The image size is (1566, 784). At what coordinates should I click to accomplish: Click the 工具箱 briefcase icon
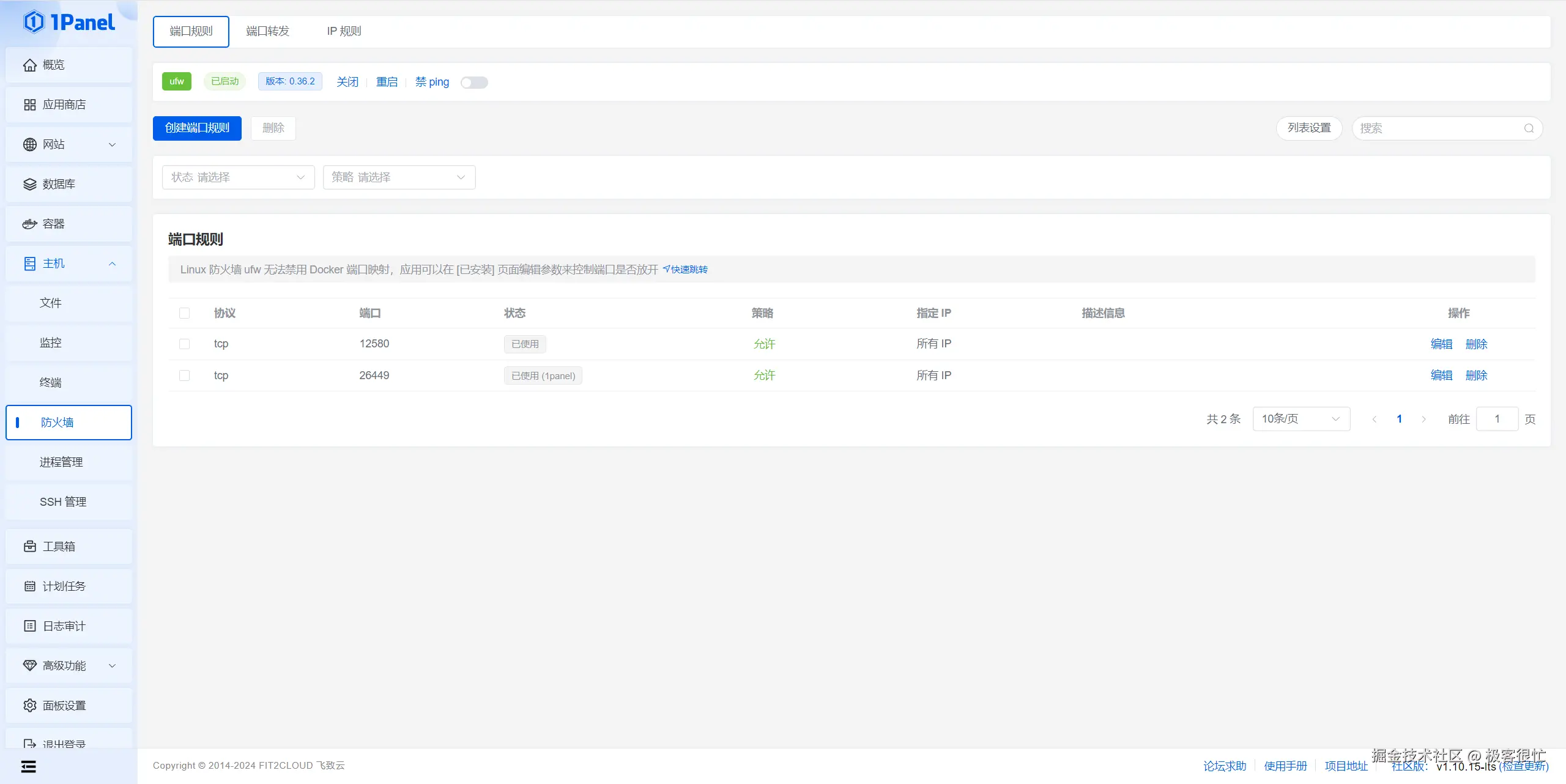click(29, 546)
